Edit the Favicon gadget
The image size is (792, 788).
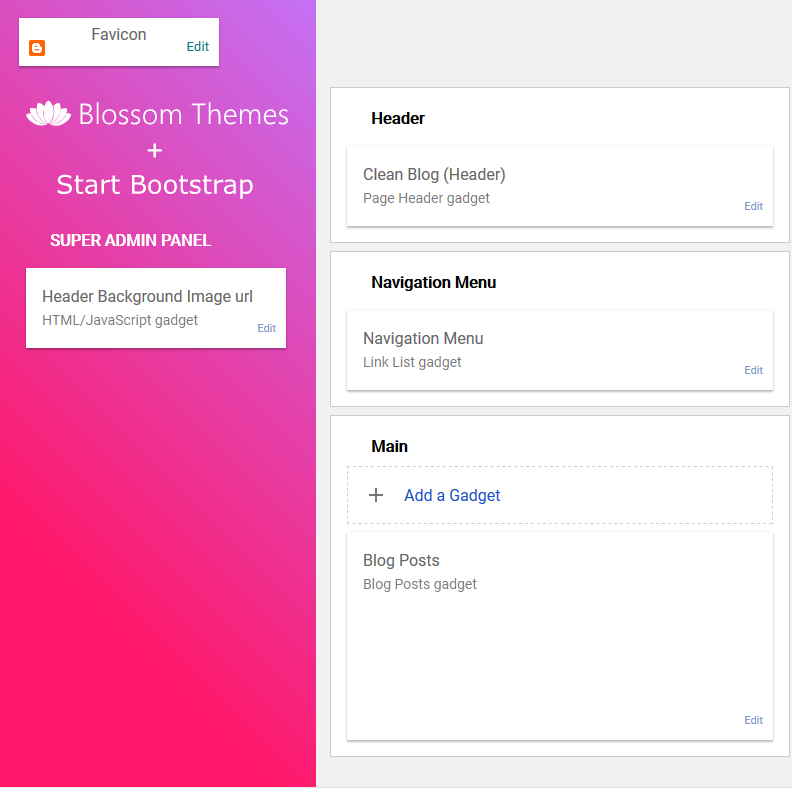197,46
